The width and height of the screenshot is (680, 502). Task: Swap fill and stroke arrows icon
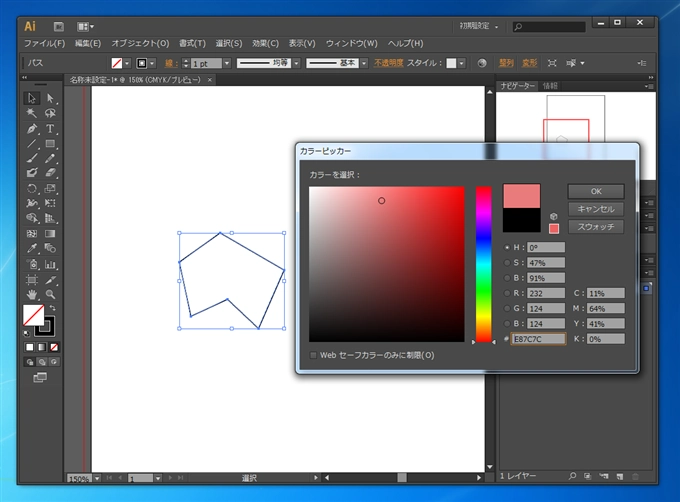click(52, 308)
